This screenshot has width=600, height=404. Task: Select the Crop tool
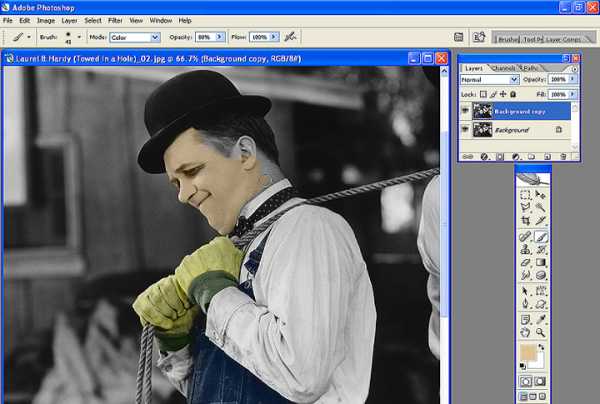pos(526,220)
